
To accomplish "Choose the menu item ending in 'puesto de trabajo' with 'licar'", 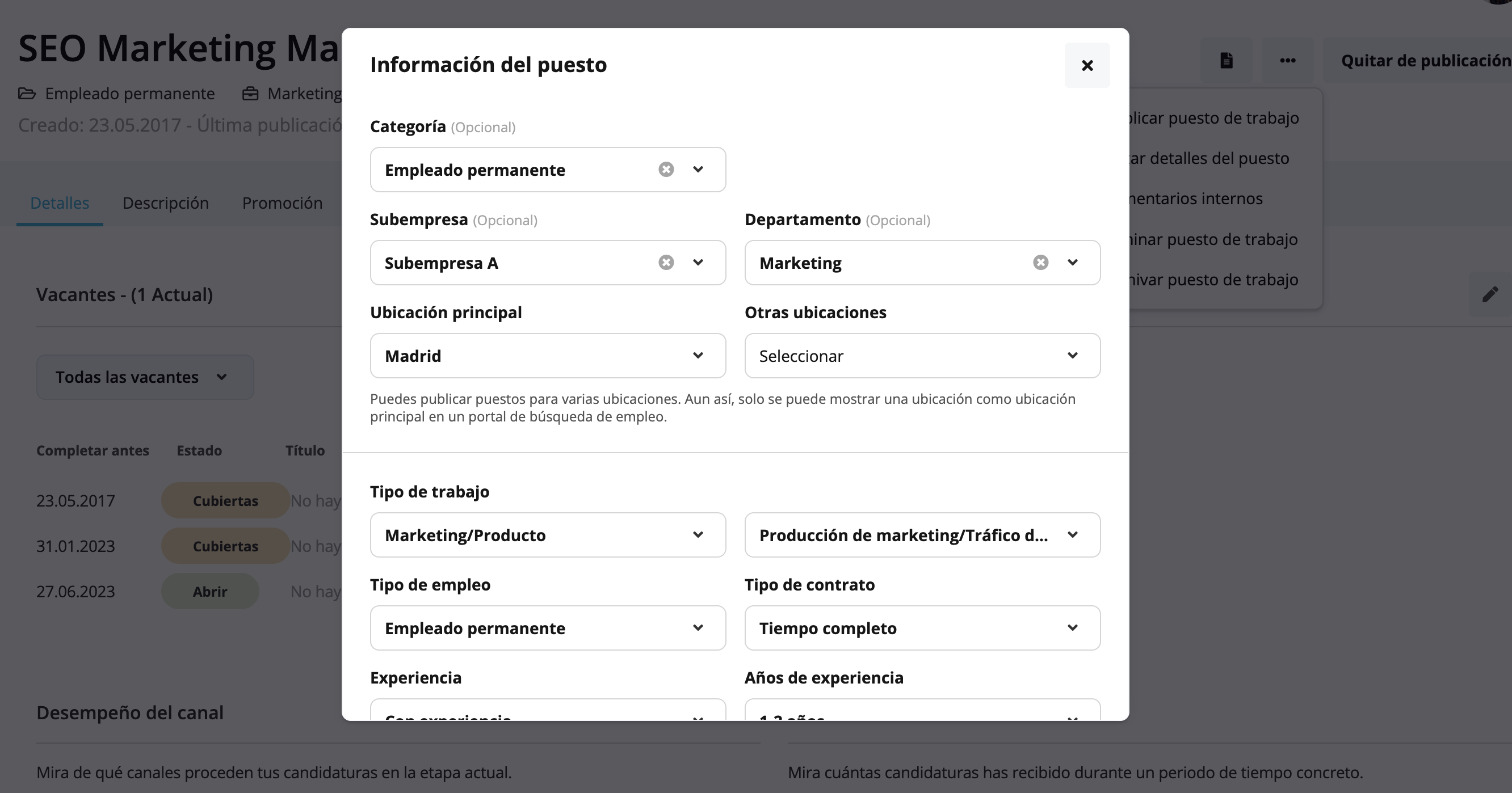I will click(1213, 118).
